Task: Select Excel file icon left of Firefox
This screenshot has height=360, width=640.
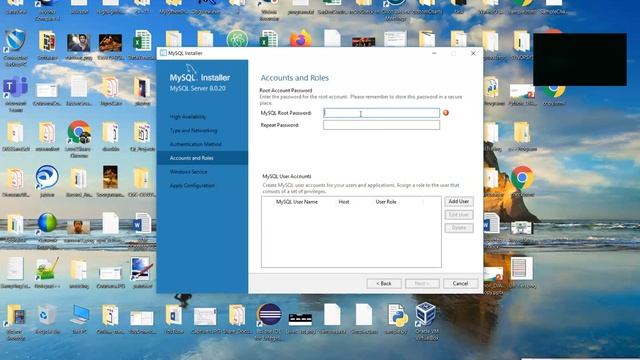Action: (269, 40)
